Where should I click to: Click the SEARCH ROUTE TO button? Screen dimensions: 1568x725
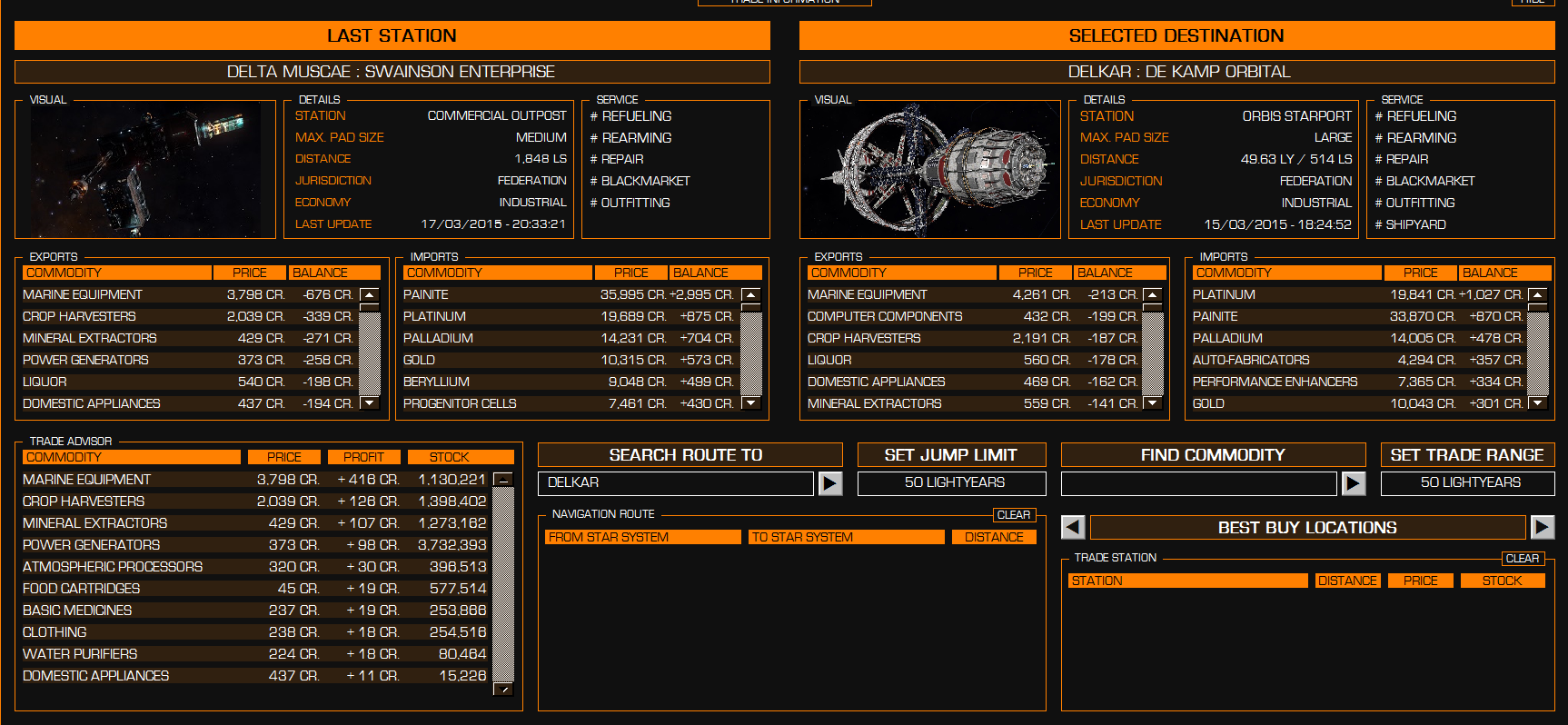[690, 455]
